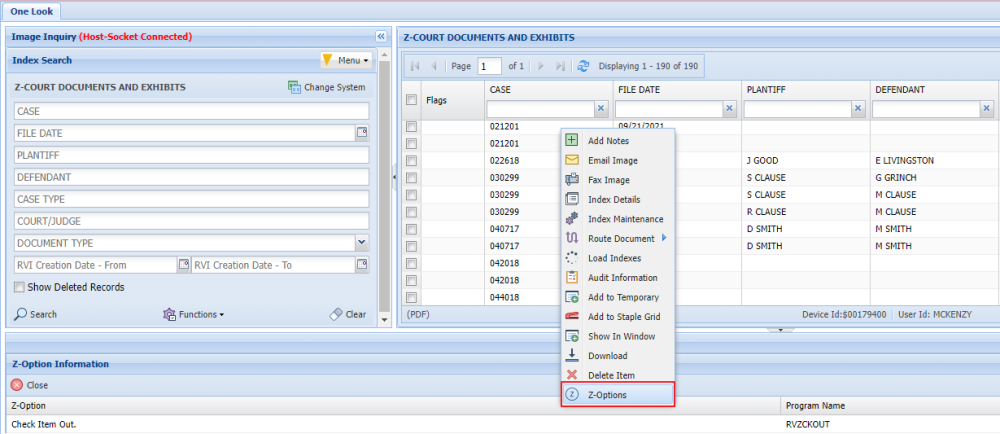Expand the DOCUMENT TYPE dropdown

[362, 243]
